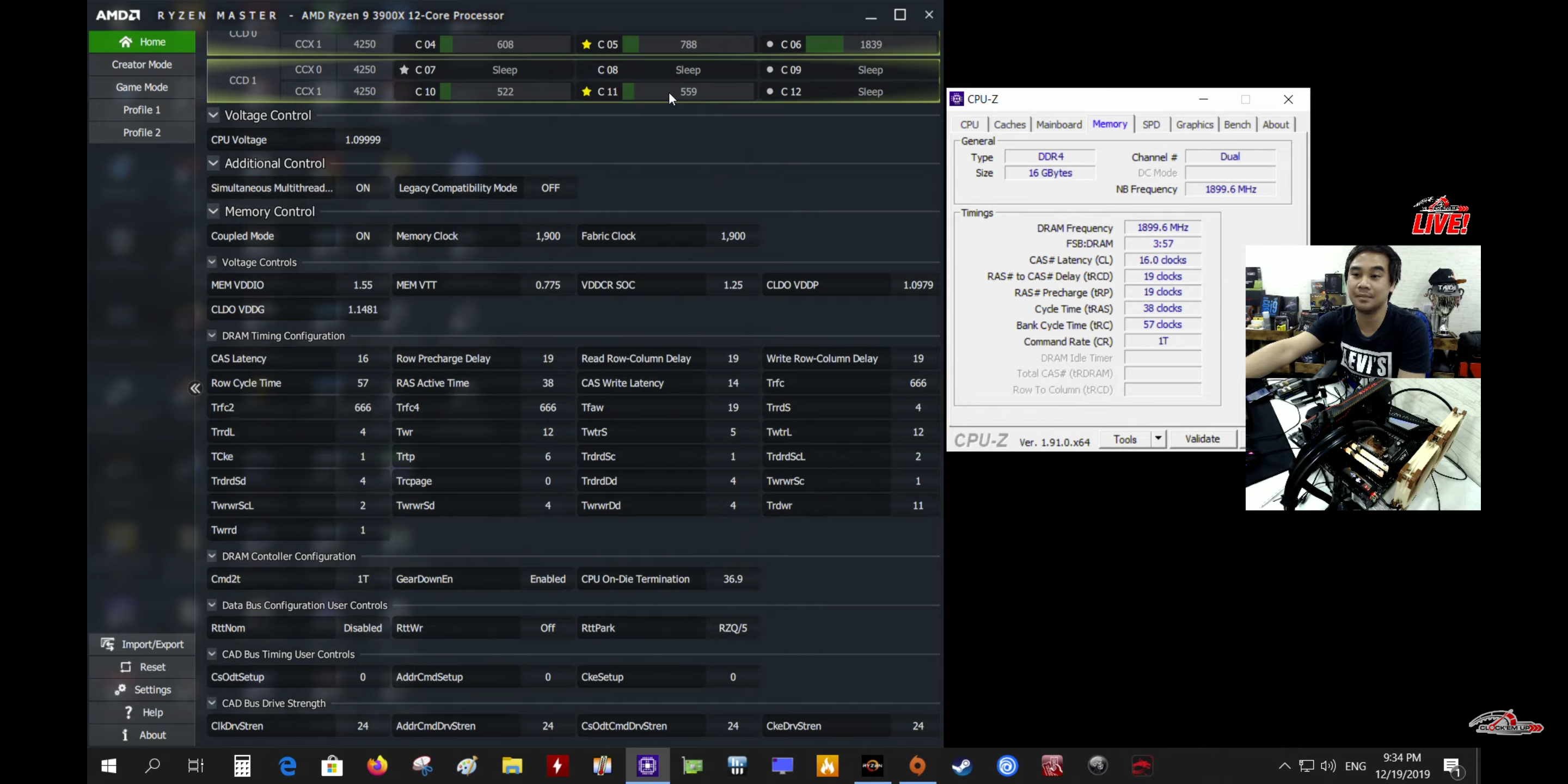The image size is (1568, 784).
Task: Switch to the SPD tab in CPU-Z
Action: pos(1150,125)
